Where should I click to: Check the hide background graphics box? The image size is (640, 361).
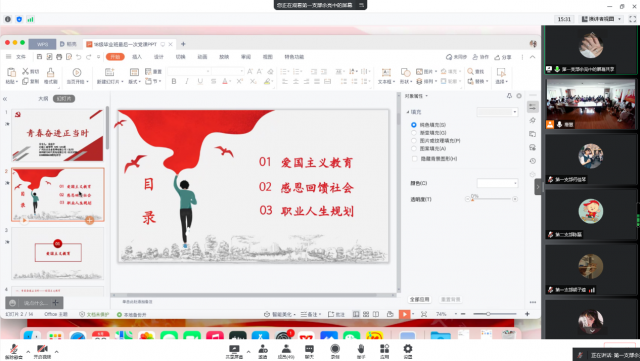415,158
